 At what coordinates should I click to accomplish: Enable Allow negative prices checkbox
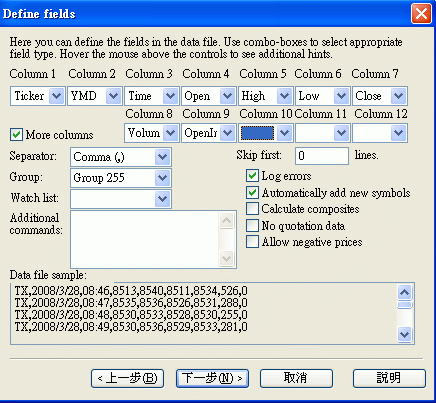[252, 242]
